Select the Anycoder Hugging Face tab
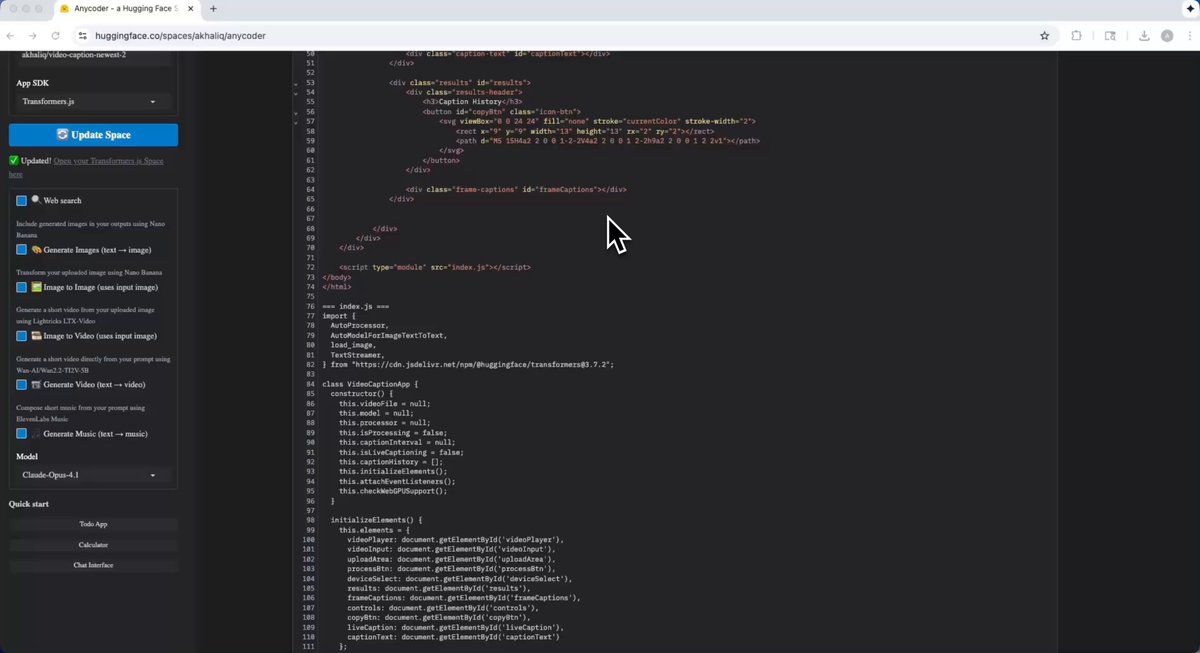 click(x=126, y=8)
